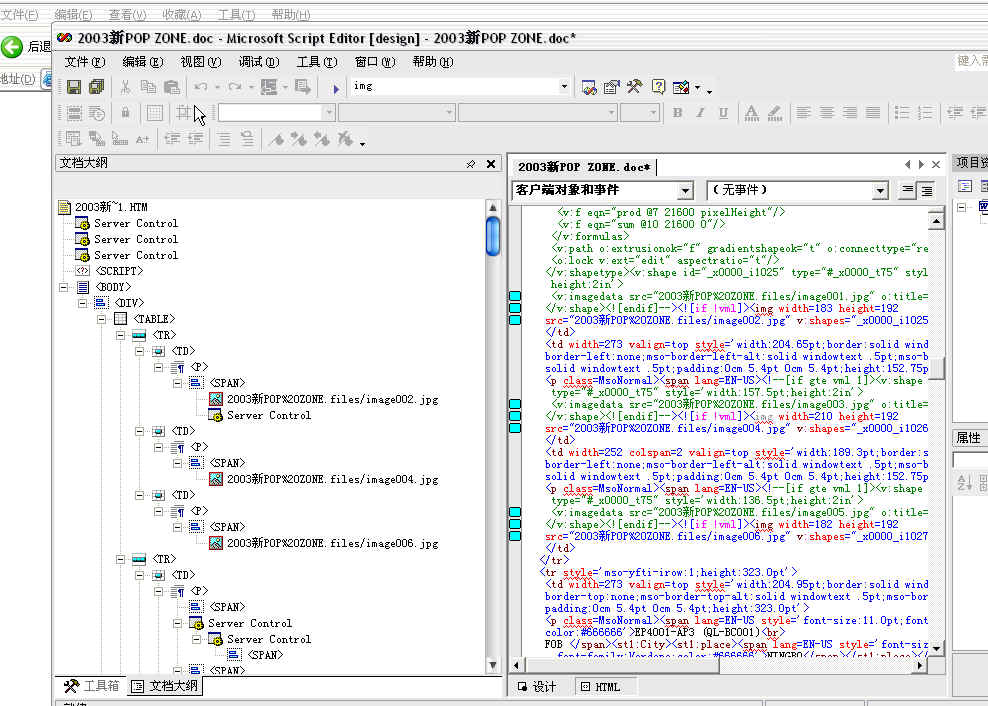
Task: Click the Properties Window toolbar icon
Action: pyautogui.click(x=611, y=87)
